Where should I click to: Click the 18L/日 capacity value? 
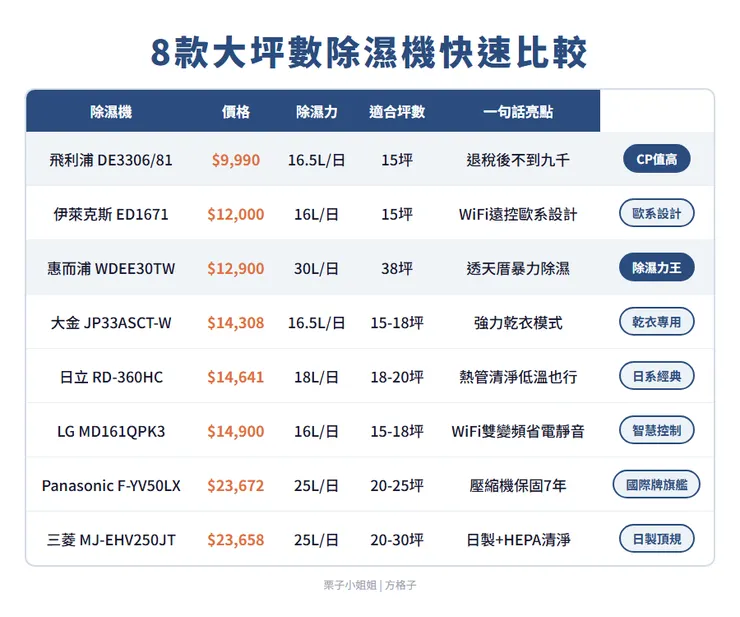pos(316,377)
